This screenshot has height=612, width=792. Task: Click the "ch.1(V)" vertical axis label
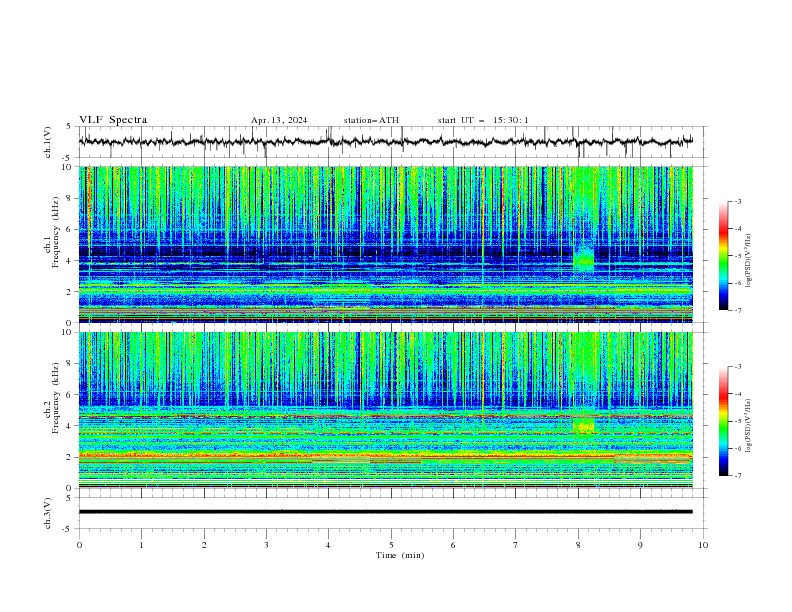click(47, 142)
